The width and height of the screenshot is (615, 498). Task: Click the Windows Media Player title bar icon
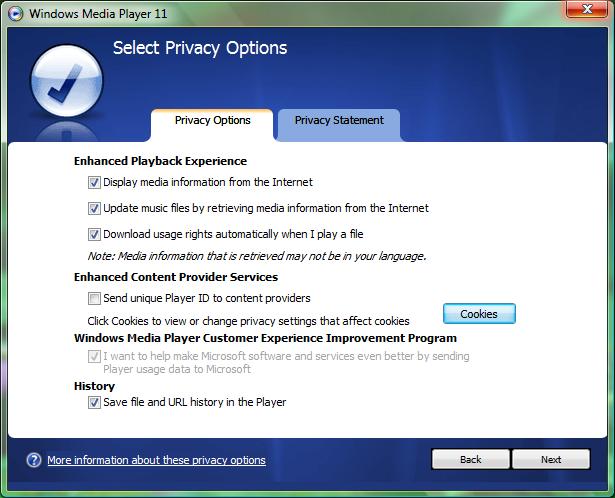tap(14, 14)
